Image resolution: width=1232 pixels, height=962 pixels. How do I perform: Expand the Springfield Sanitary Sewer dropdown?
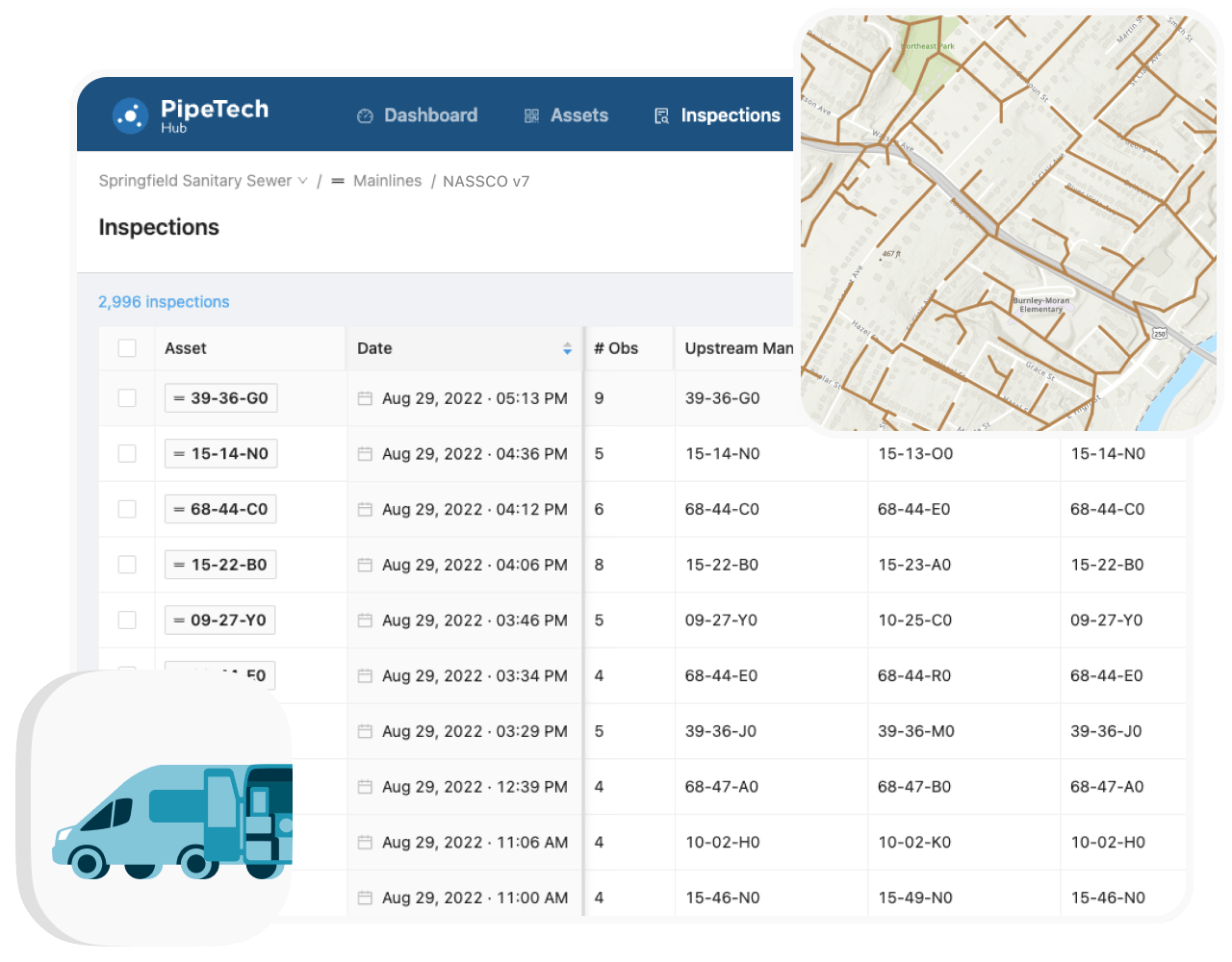302,181
